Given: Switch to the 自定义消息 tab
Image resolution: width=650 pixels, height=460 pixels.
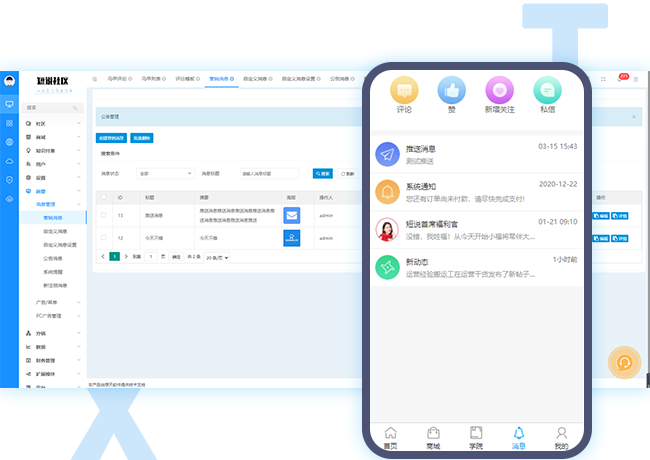Looking at the screenshot, I should coord(257,79).
